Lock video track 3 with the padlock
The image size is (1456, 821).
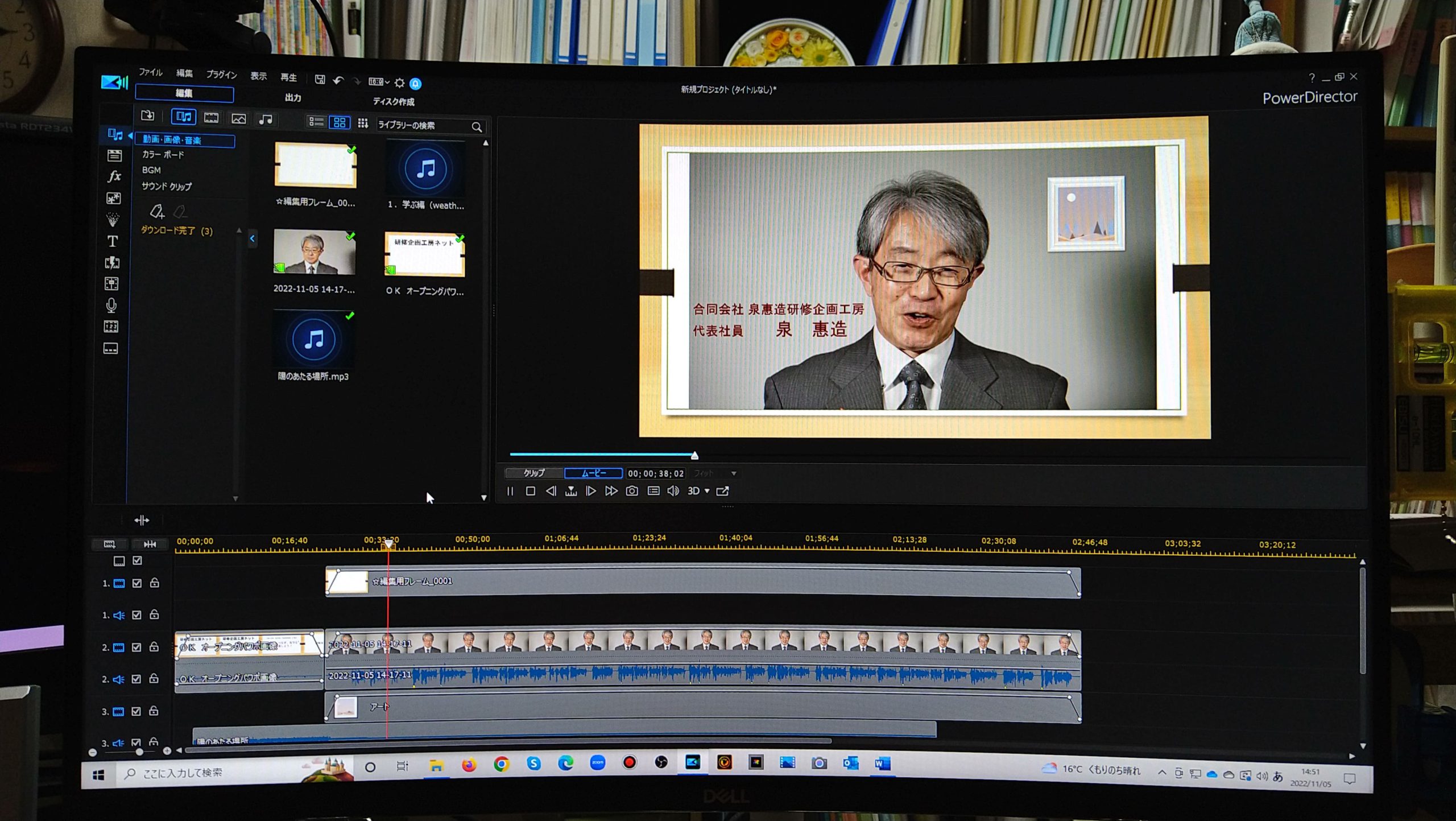pos(154,711)
